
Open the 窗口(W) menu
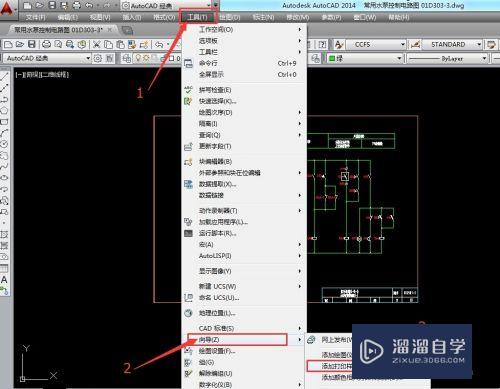[x=365, y=17]
